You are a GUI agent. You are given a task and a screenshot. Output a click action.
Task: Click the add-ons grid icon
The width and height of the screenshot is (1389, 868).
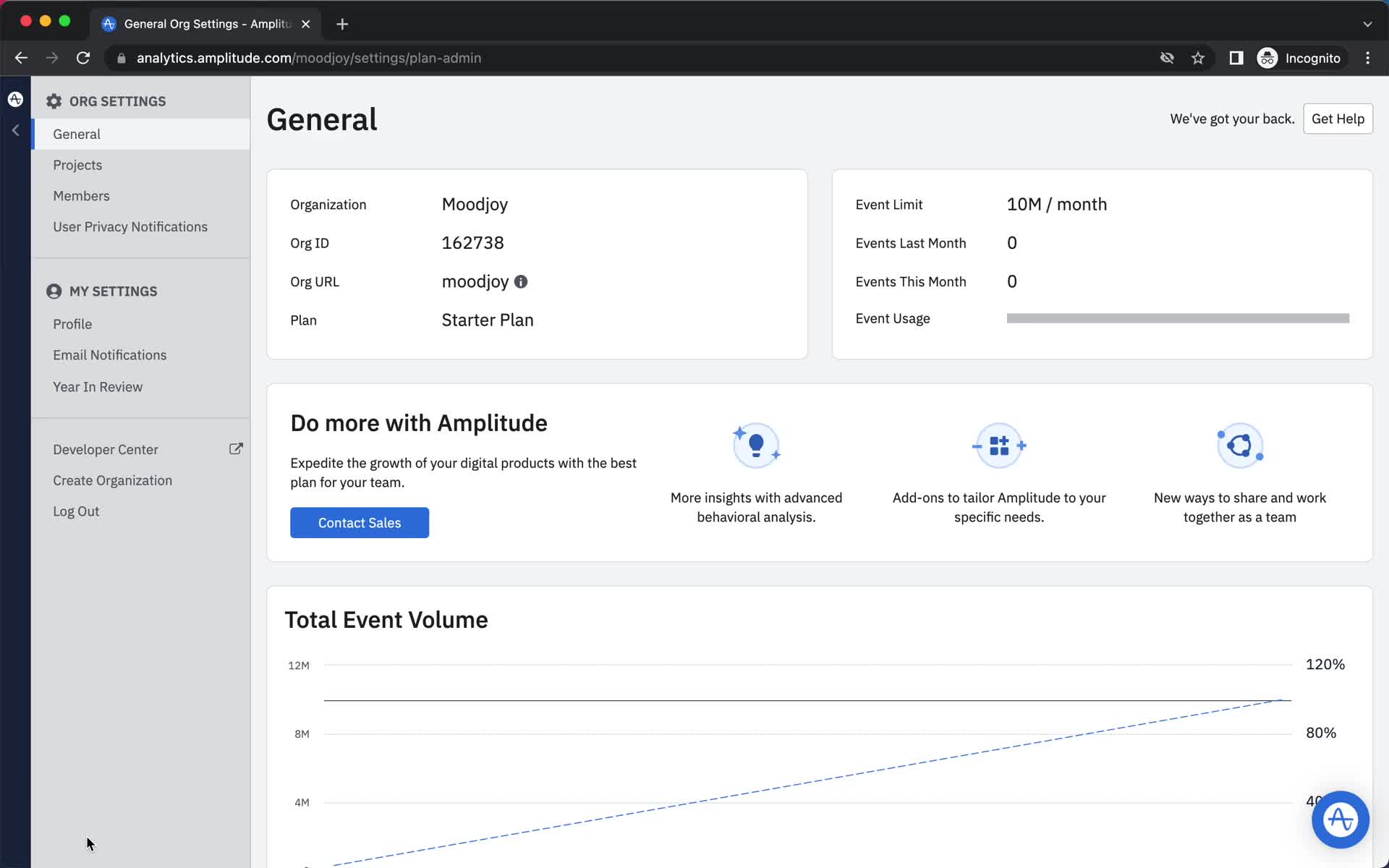(999, 446)
